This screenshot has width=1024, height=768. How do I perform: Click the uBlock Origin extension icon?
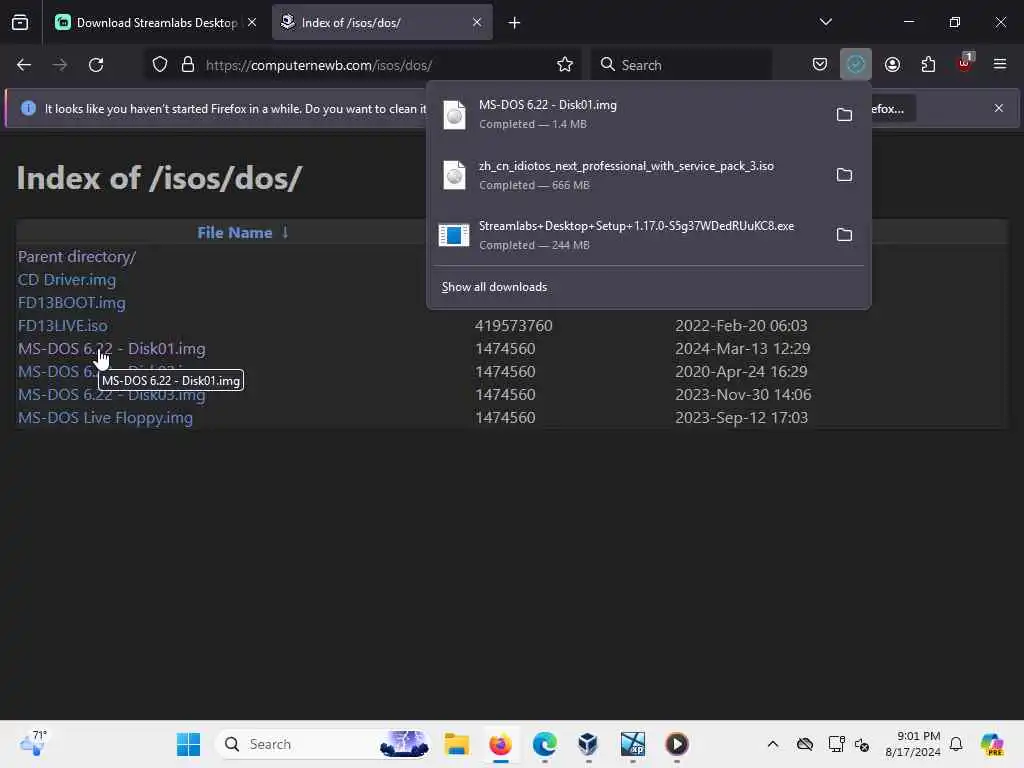[x=965, y=63]
